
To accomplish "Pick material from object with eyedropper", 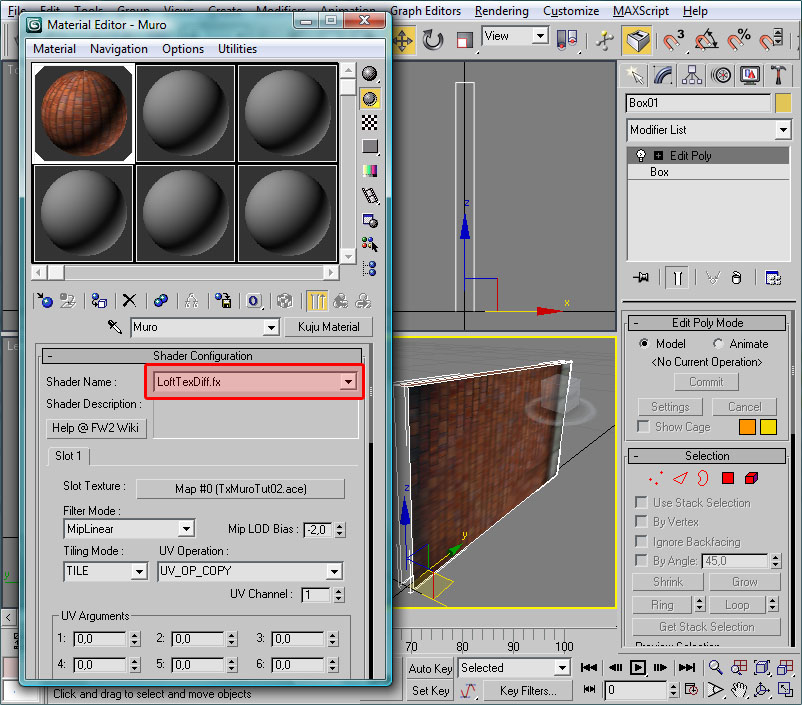I will pyautogui.click(x=115, y=327).
